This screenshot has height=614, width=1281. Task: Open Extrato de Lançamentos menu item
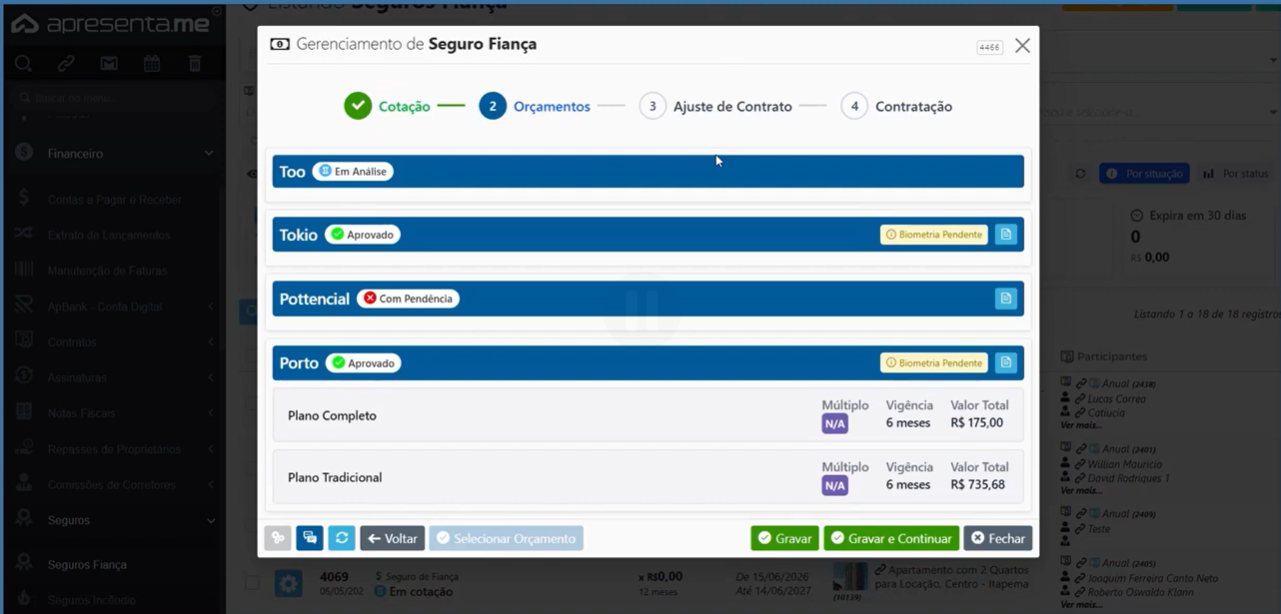109,235
